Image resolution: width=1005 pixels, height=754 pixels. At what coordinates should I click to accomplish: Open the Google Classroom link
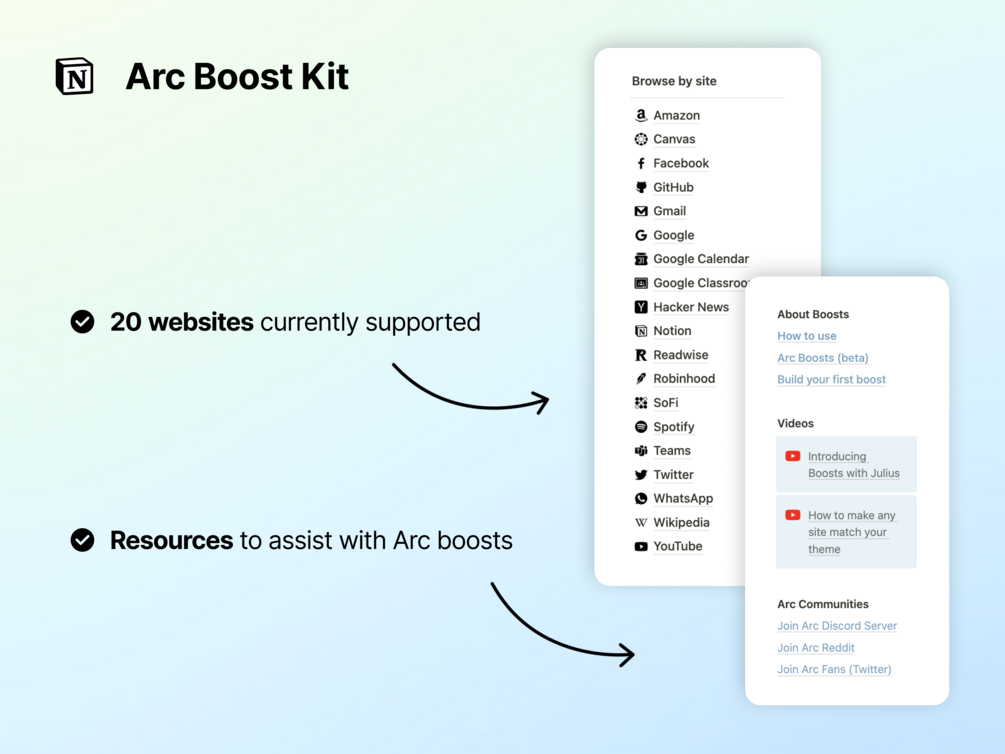pyautogui.click(x=701, y=283)
